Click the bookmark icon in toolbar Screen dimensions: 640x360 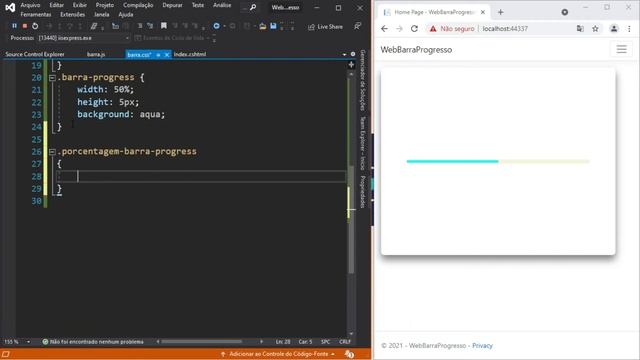tap(164, 26)
